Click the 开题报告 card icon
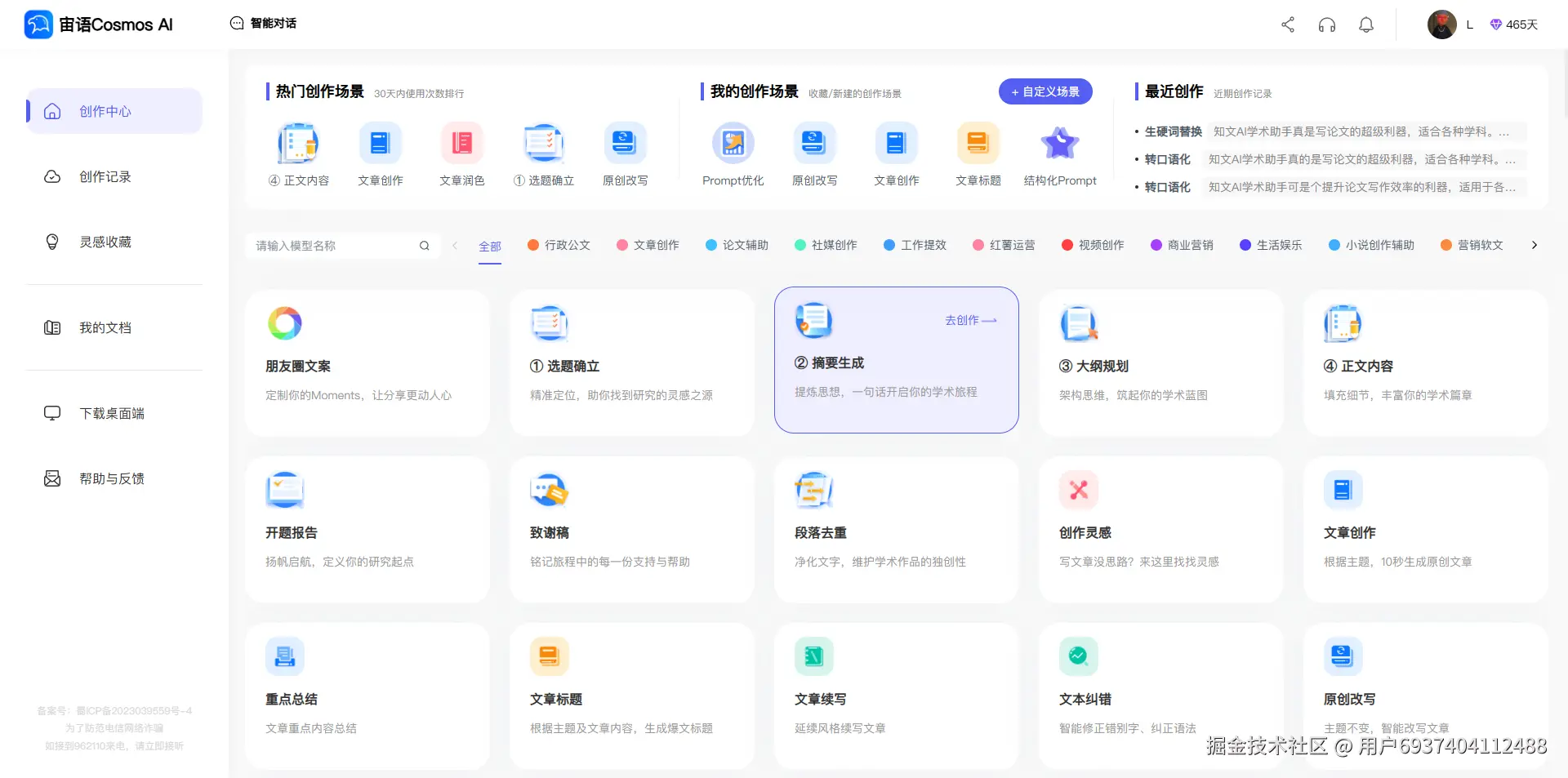Image resolution: width=1568 pixels, height=778 pixels. tap(285, 490)
